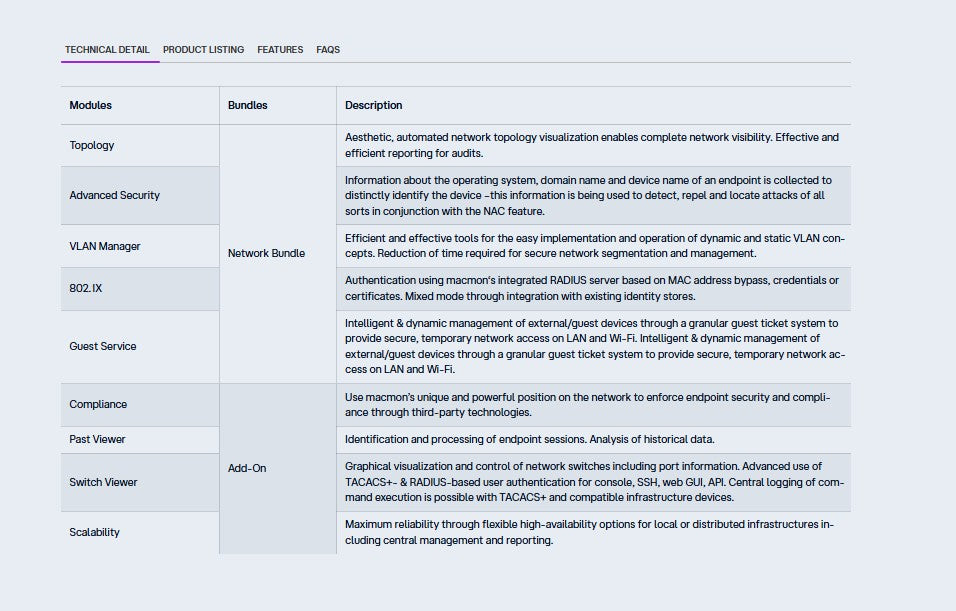Screen dimensions: 956x611
Task: Select the Scalability module cell
Action: pyautogui.click(x=94, y=532)
